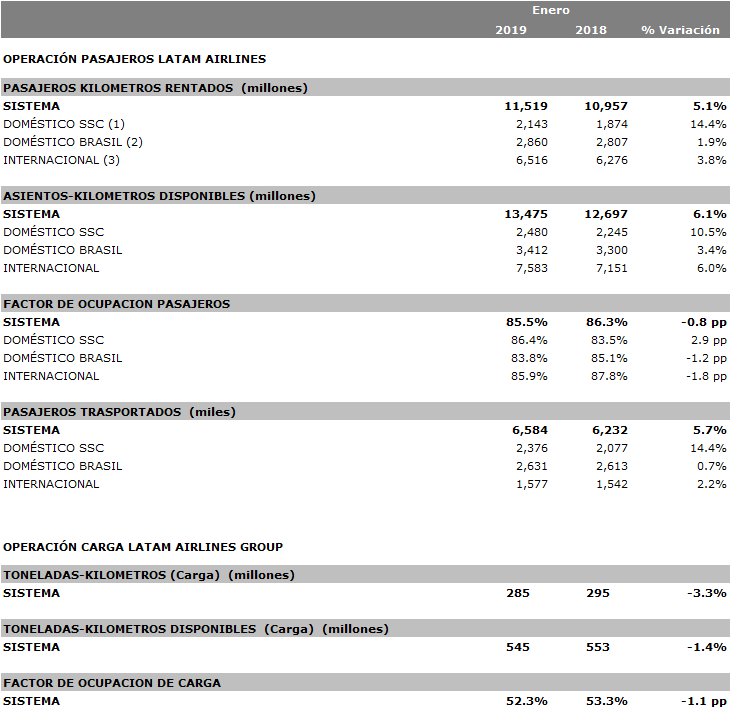Image resolution: width=731 pixels, height=711 pixels.
Task: Select the 2019 column header
Action: [511, 30]
